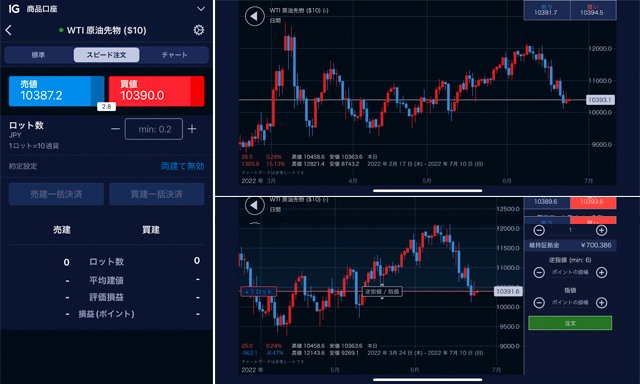
Task: Click the WTI 原油先物 ($10) header title
Action: point(106,30)
